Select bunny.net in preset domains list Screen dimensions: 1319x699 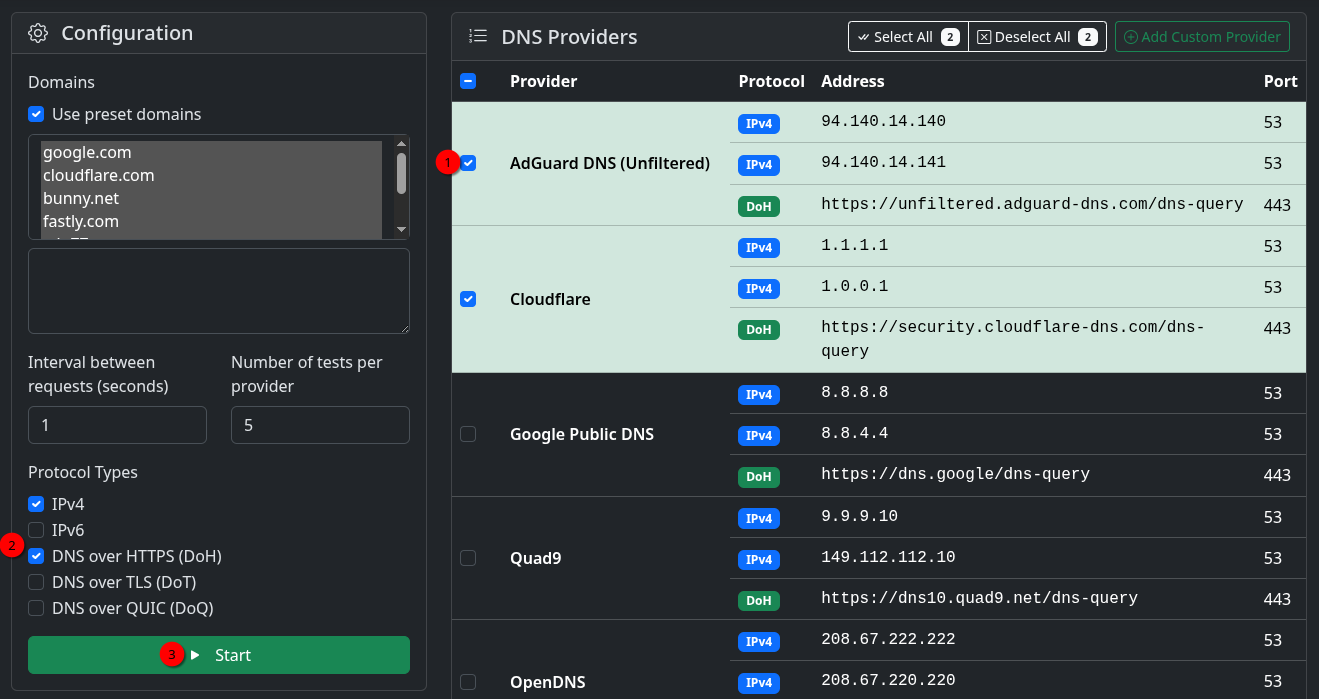point(211,199)
